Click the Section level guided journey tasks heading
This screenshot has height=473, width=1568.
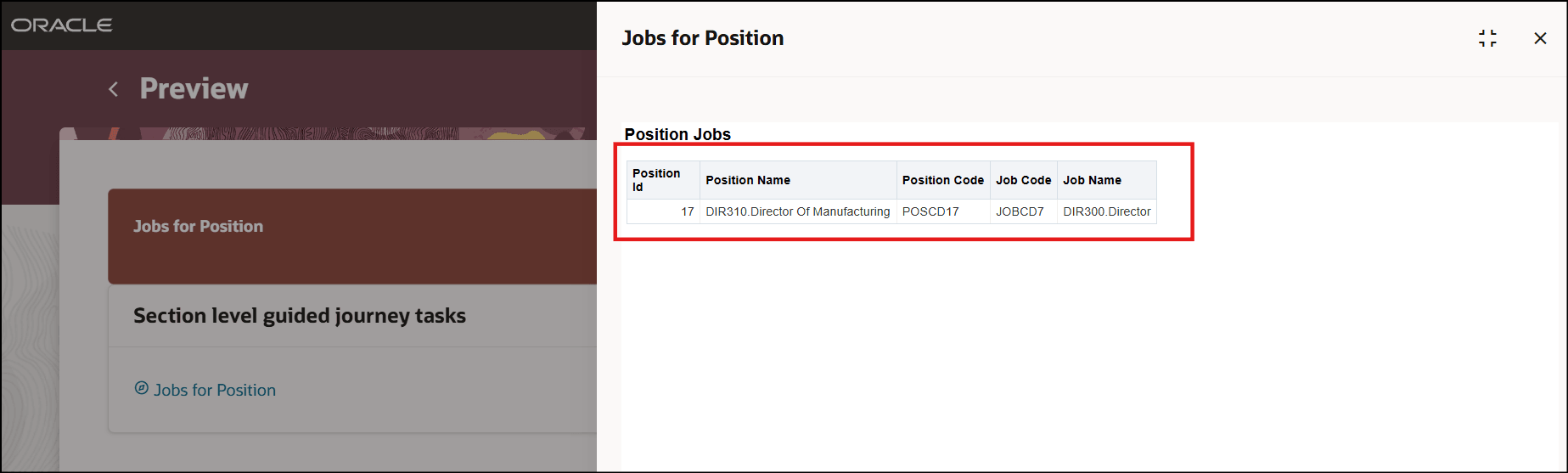click(x=300, y=316)
